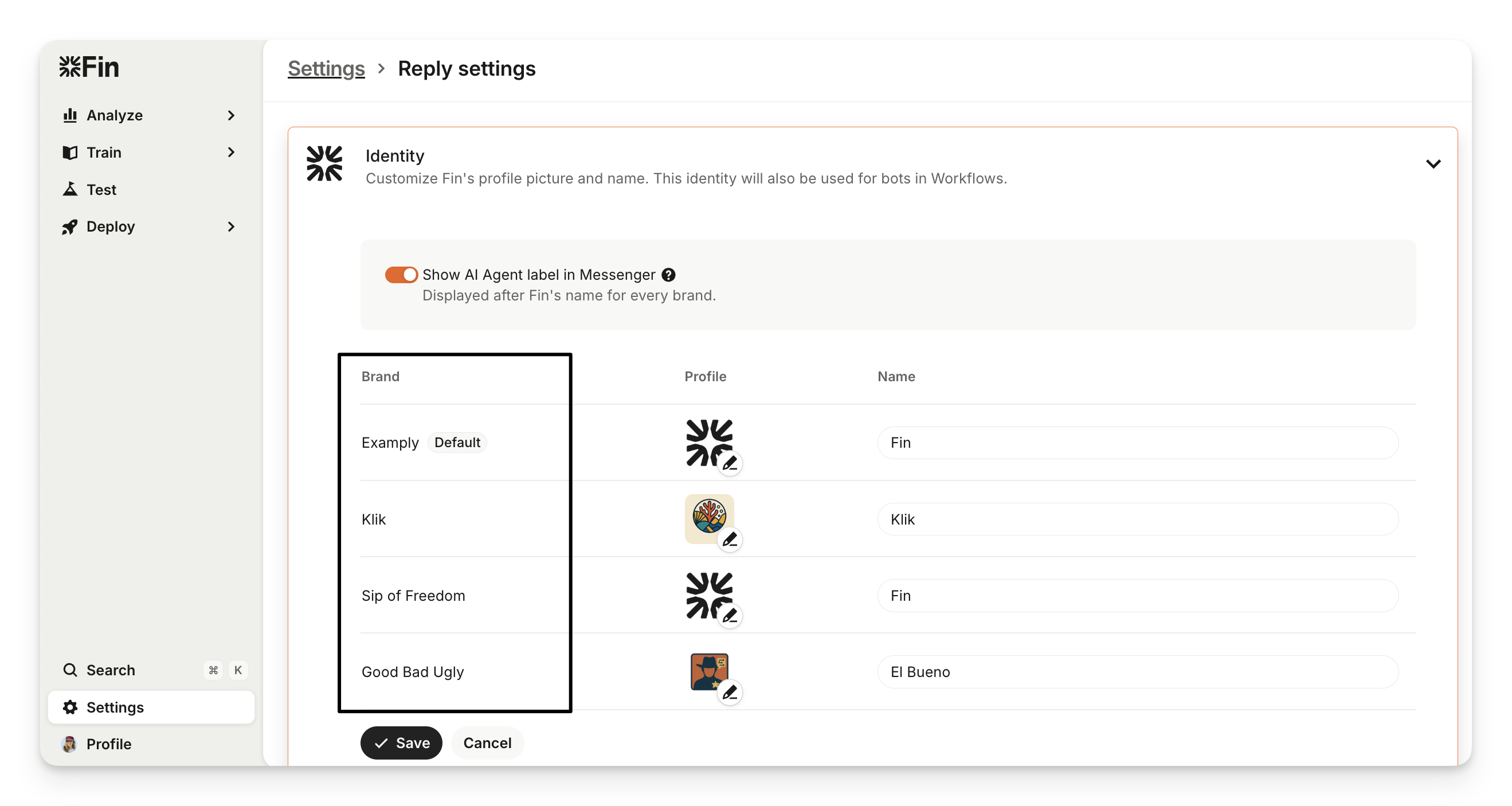The width and height of the screenshot is (1512, 806).
Task: Select Settings in the sidebar
Action: tap(115, 707)
